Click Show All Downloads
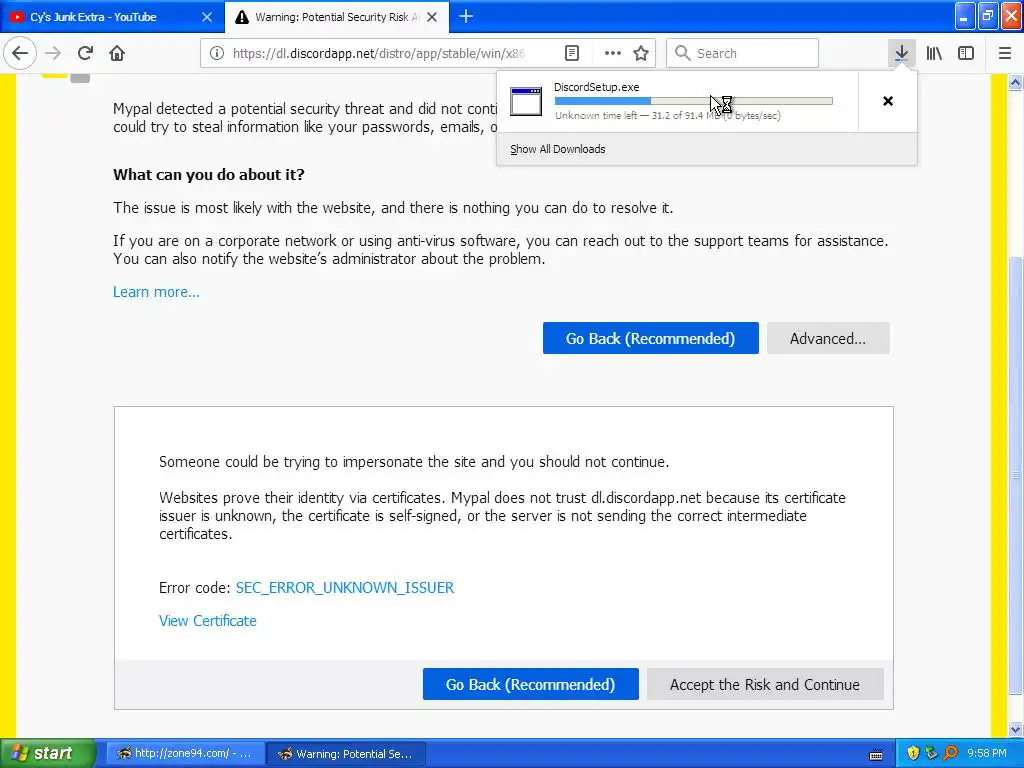This screenshot has height=768, width=1024. pos(558,149)
